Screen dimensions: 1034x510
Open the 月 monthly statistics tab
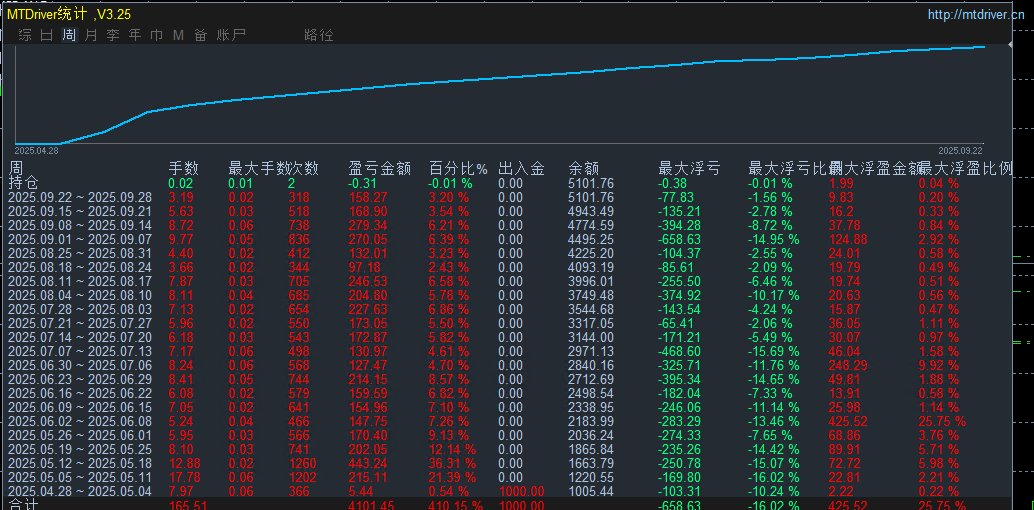91,35
